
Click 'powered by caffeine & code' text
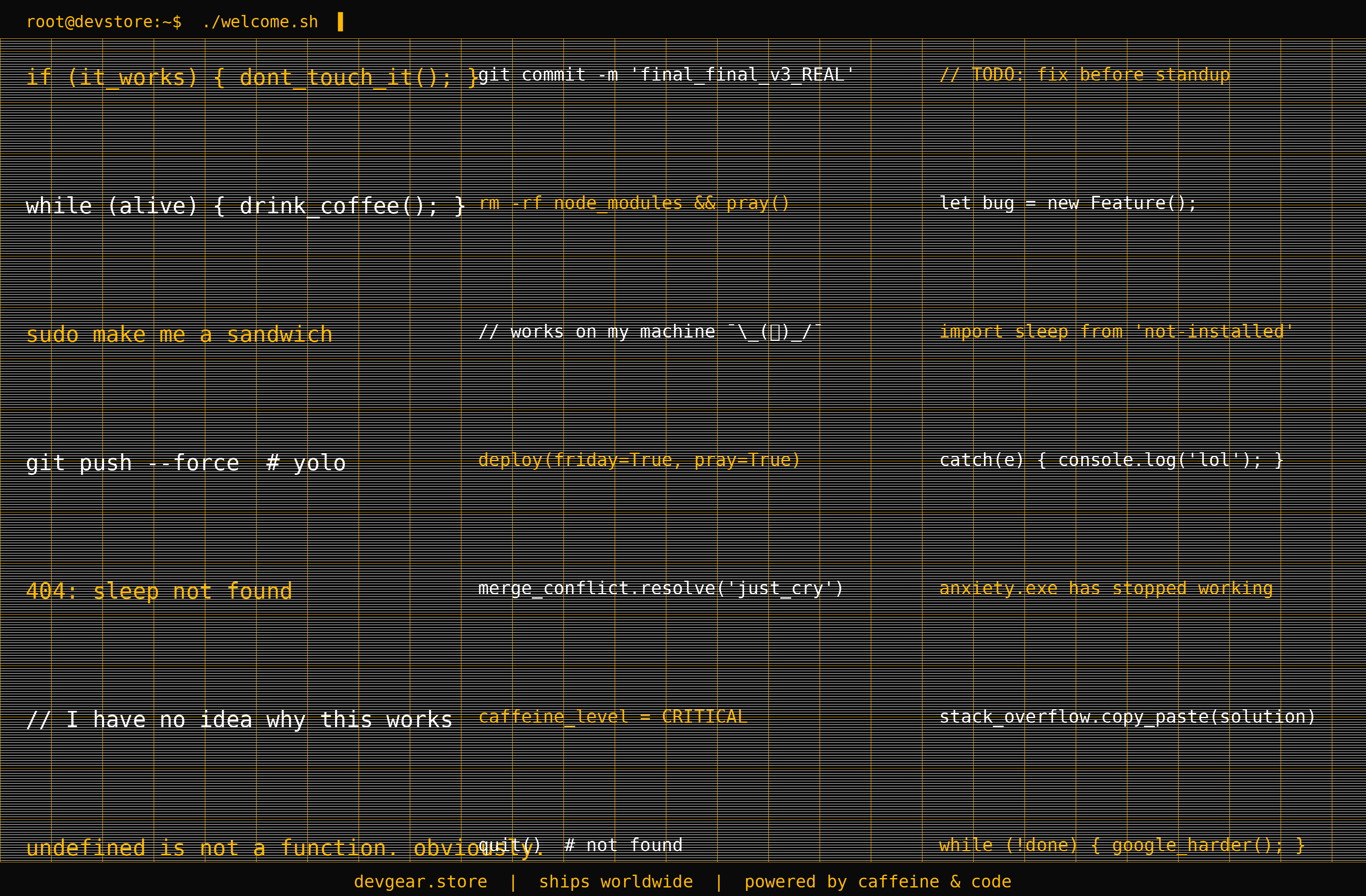[x=878, y=881]
